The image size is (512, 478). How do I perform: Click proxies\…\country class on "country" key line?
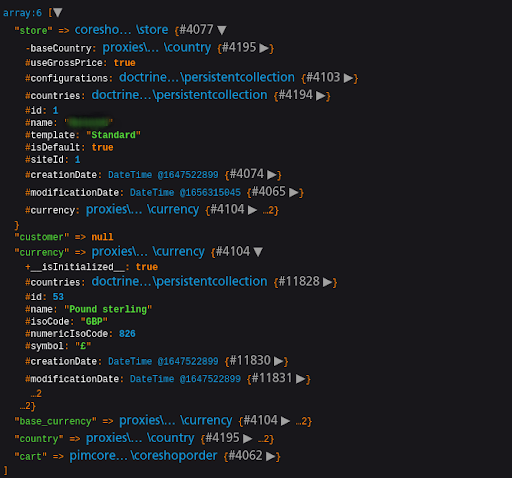coord(140,438)
